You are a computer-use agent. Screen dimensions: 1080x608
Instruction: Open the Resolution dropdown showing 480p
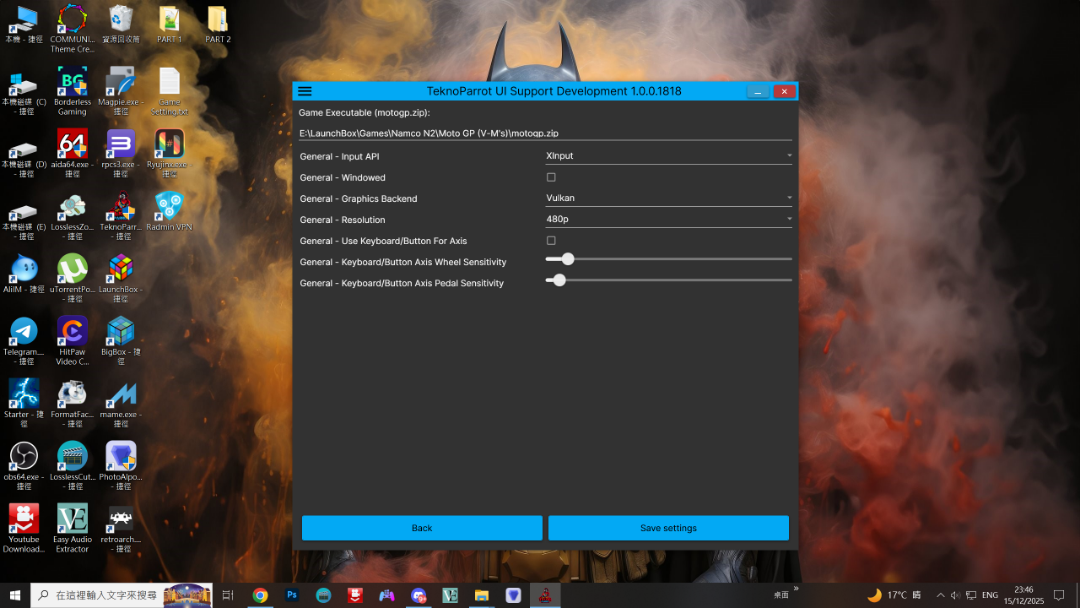point(668,219)
